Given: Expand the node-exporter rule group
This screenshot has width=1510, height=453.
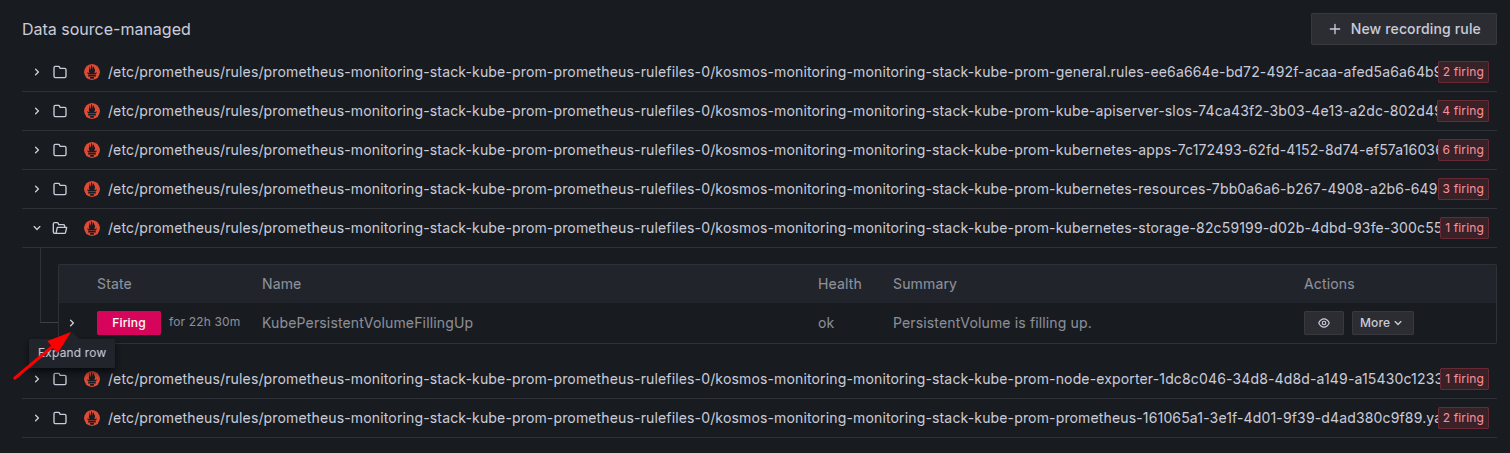Looking at the screenshot, I should [37, 379].
